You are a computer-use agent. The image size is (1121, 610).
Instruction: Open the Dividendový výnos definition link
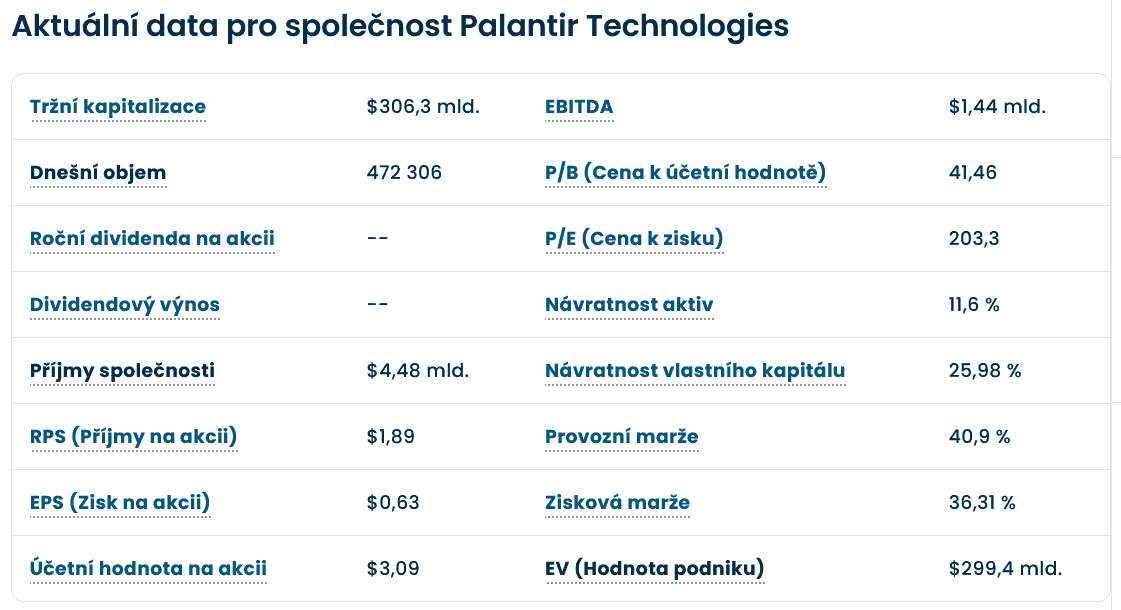125,305
